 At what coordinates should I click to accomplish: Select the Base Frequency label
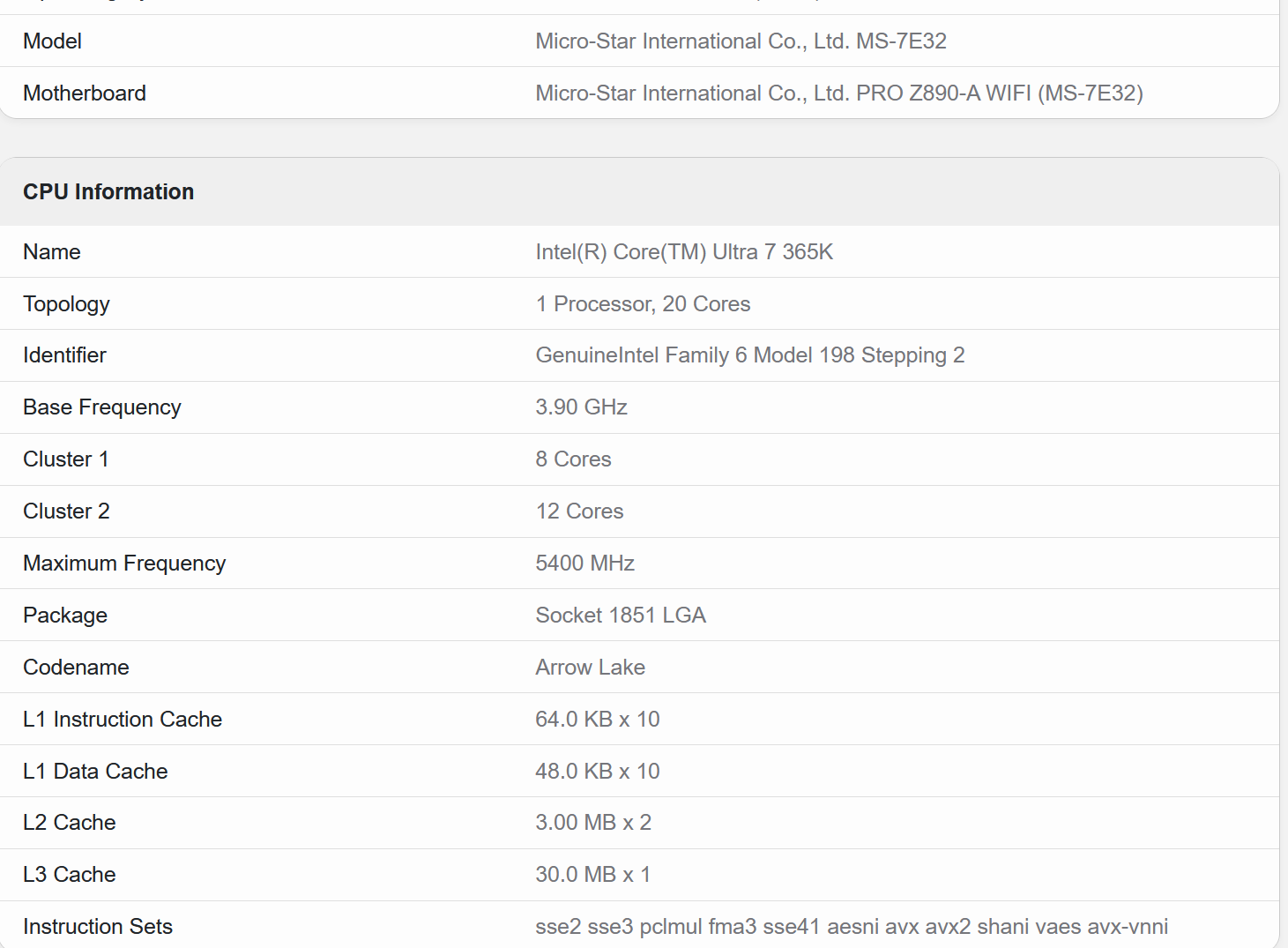tap(101, 407)
